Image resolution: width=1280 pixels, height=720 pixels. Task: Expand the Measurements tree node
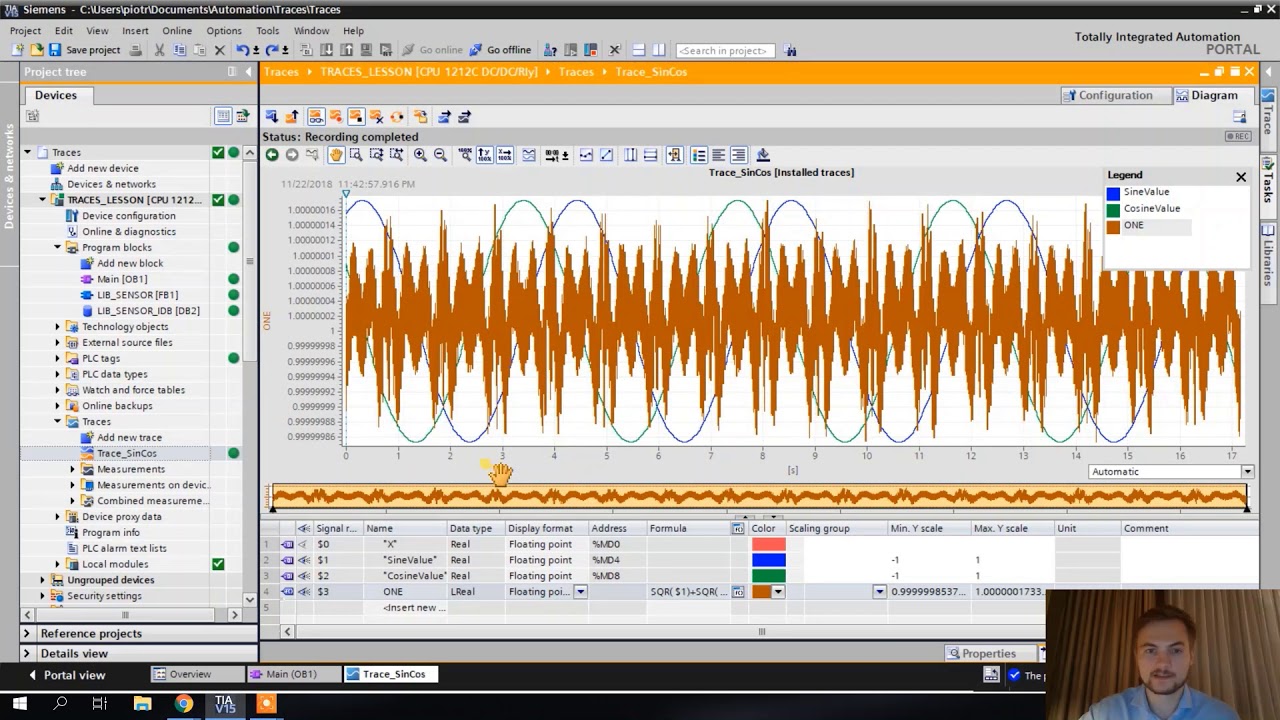tap(73, 469)
